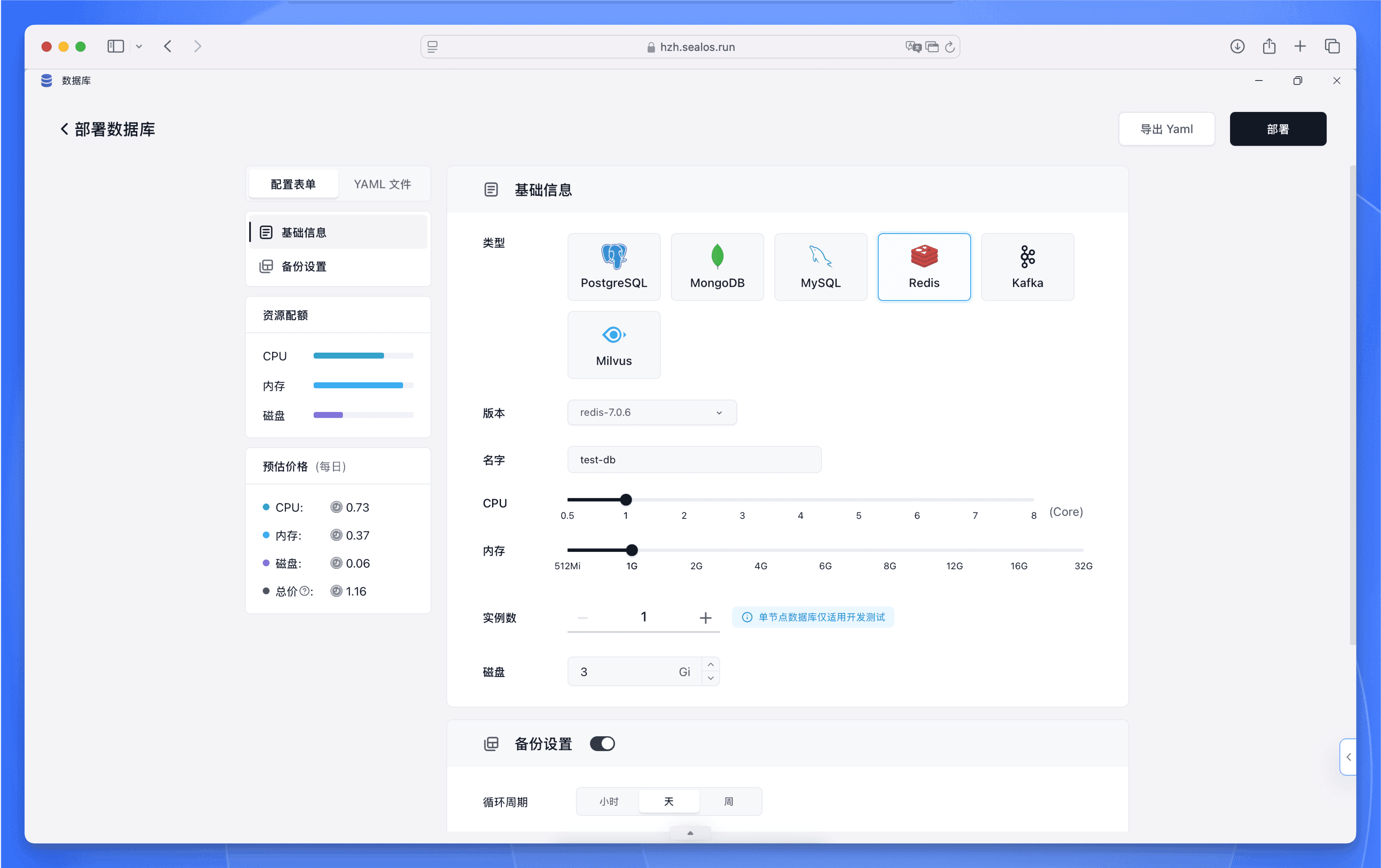This screenshot has width=1381, height=868.
Task: Set memory slider to 8G mark
Action: 889,550
